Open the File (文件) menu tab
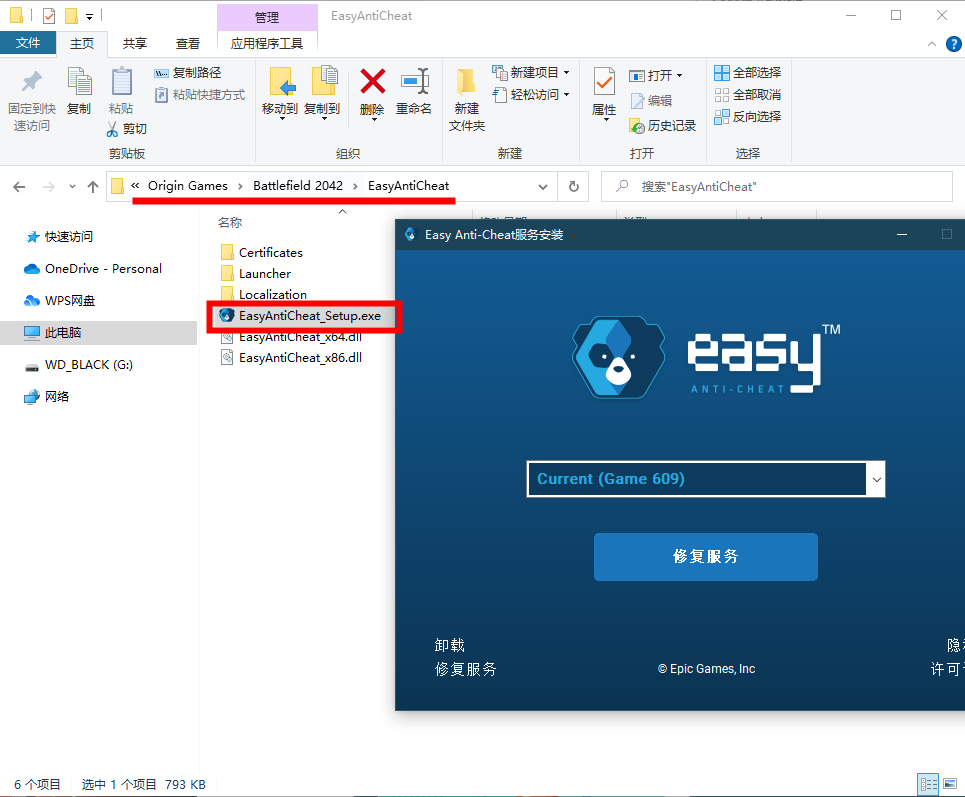Image resolution: width=965 pixels, height=797 pixels. (x=28, y=43)
